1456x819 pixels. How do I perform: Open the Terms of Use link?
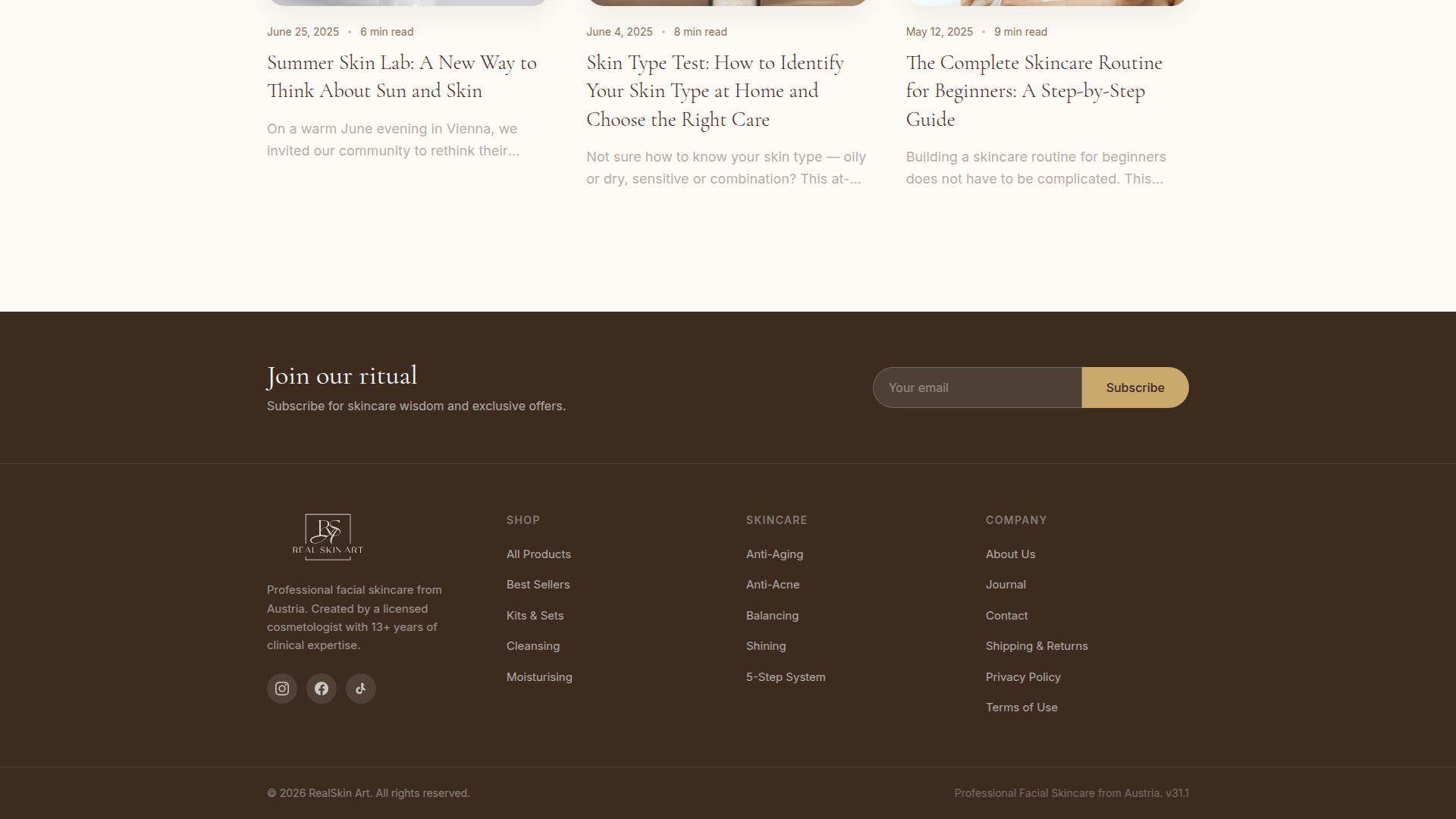coord(1021,708)
